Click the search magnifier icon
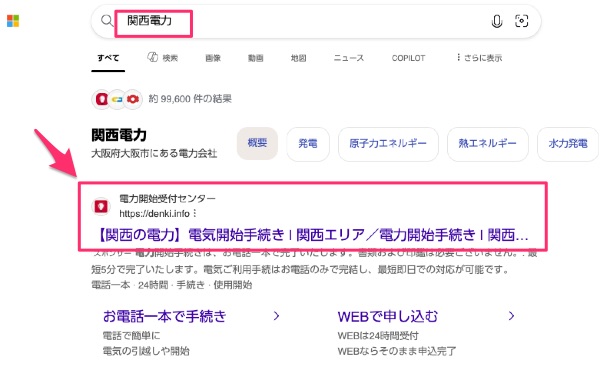The image size is (600, 367). click(x=107, y=21)
